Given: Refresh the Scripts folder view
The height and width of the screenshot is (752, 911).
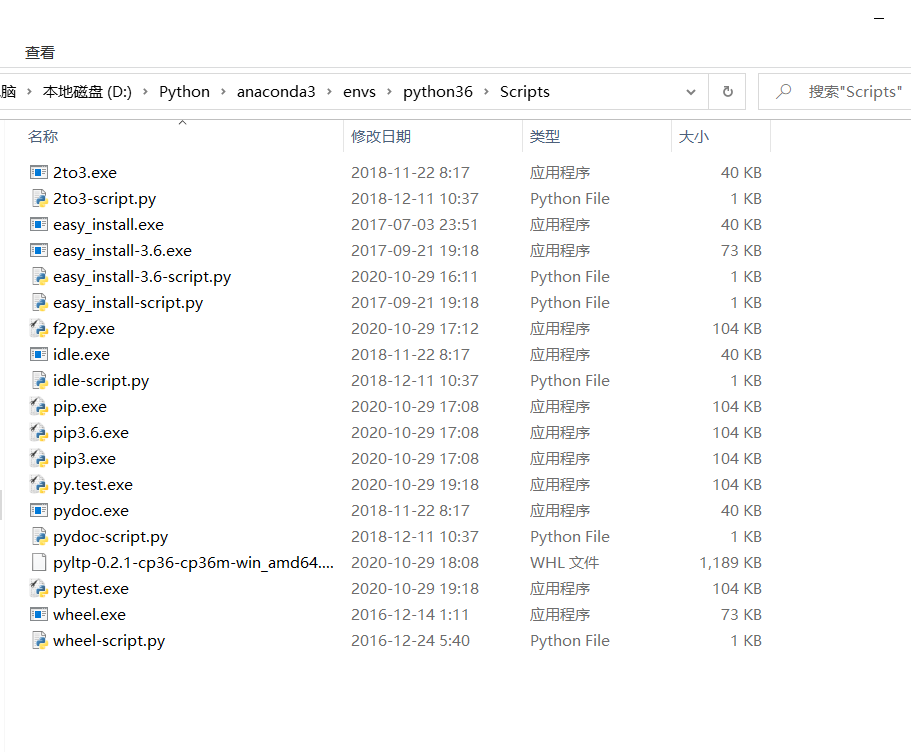Looking at the screenshot, I should click(727, 91).
